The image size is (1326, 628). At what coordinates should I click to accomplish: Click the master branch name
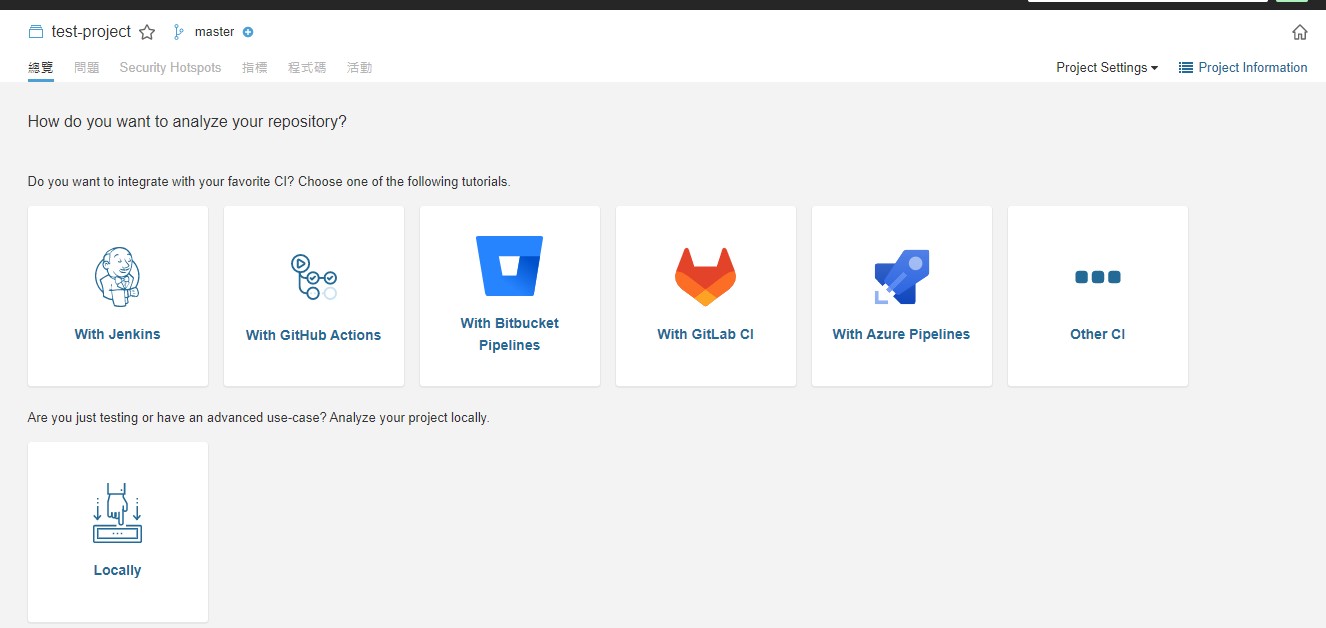[214, 32]
